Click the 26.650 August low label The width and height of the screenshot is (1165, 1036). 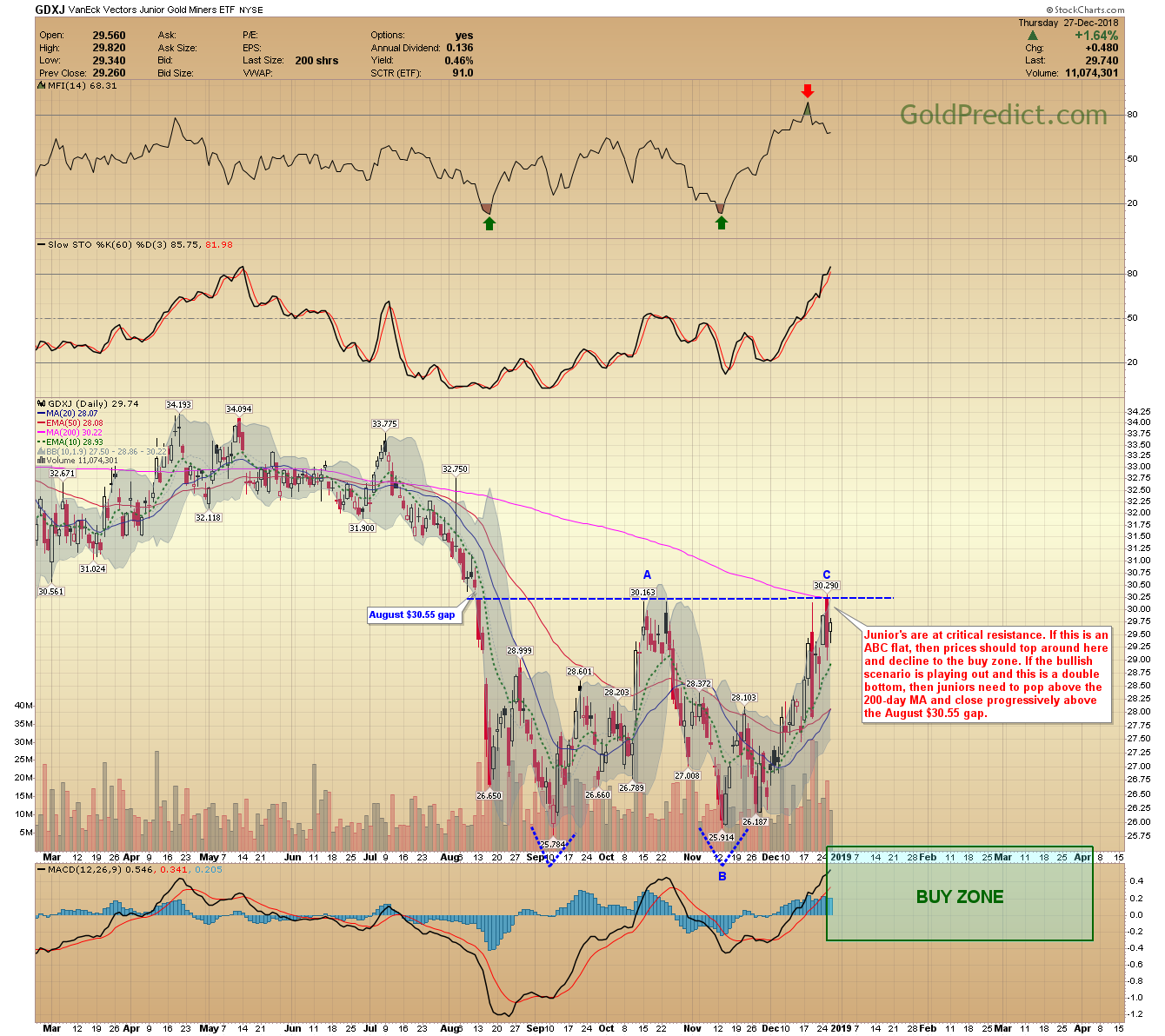point(489,795)
